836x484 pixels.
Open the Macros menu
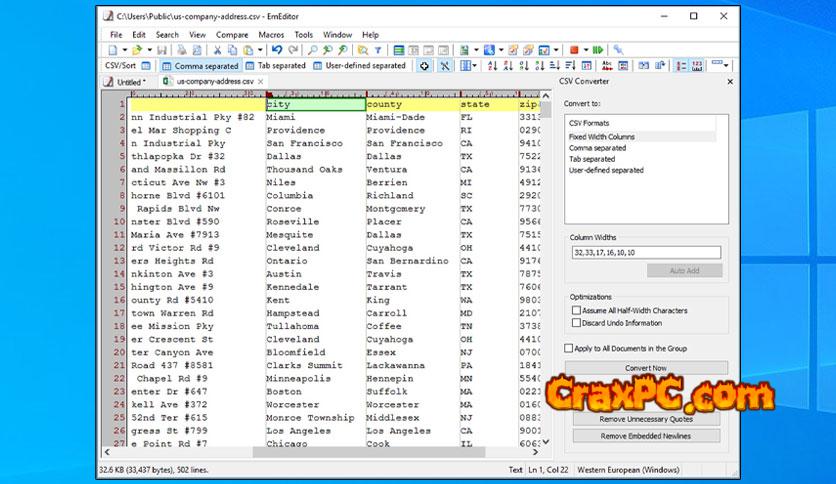coord(271,34)
